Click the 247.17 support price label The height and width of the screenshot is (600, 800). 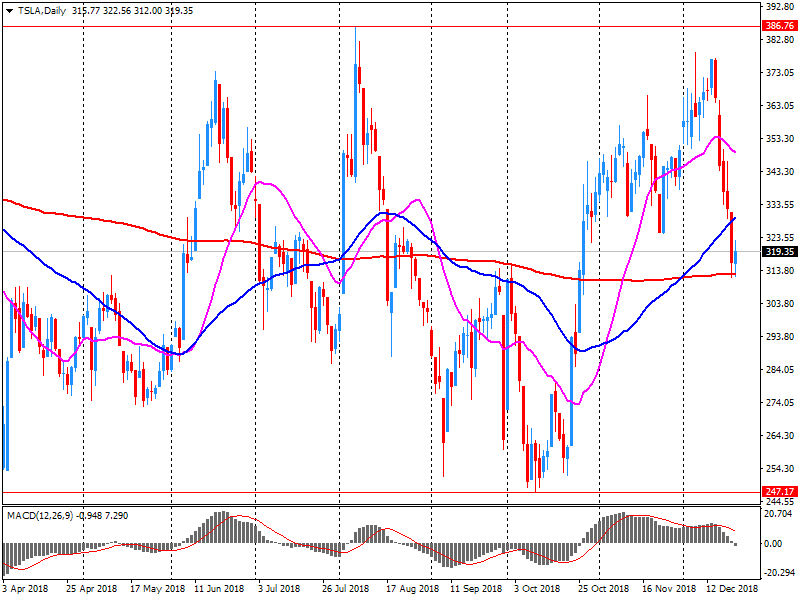pyautogui.click(x=780, y=491)
